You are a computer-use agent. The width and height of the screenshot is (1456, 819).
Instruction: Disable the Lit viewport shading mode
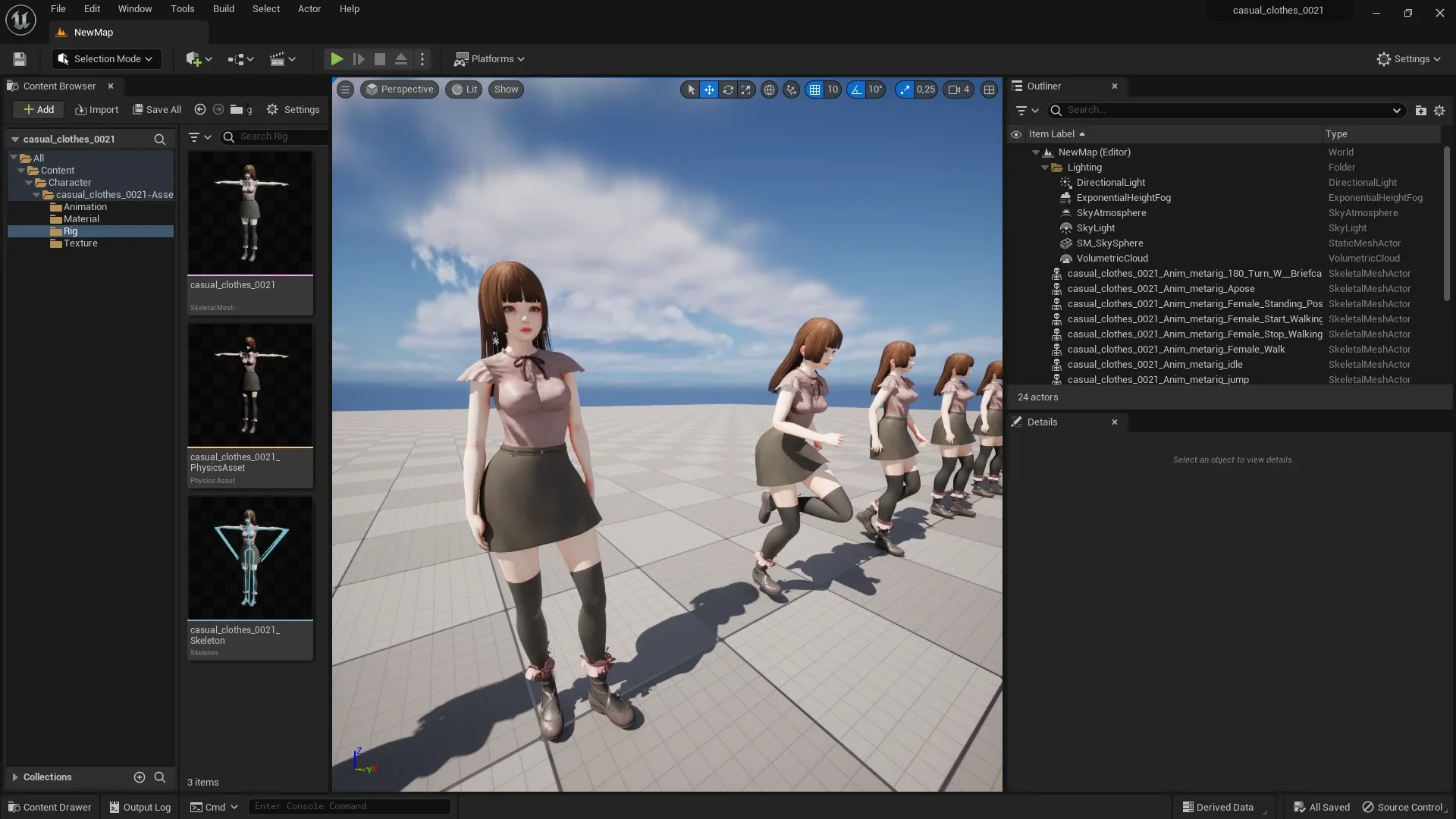coord(464,89)
